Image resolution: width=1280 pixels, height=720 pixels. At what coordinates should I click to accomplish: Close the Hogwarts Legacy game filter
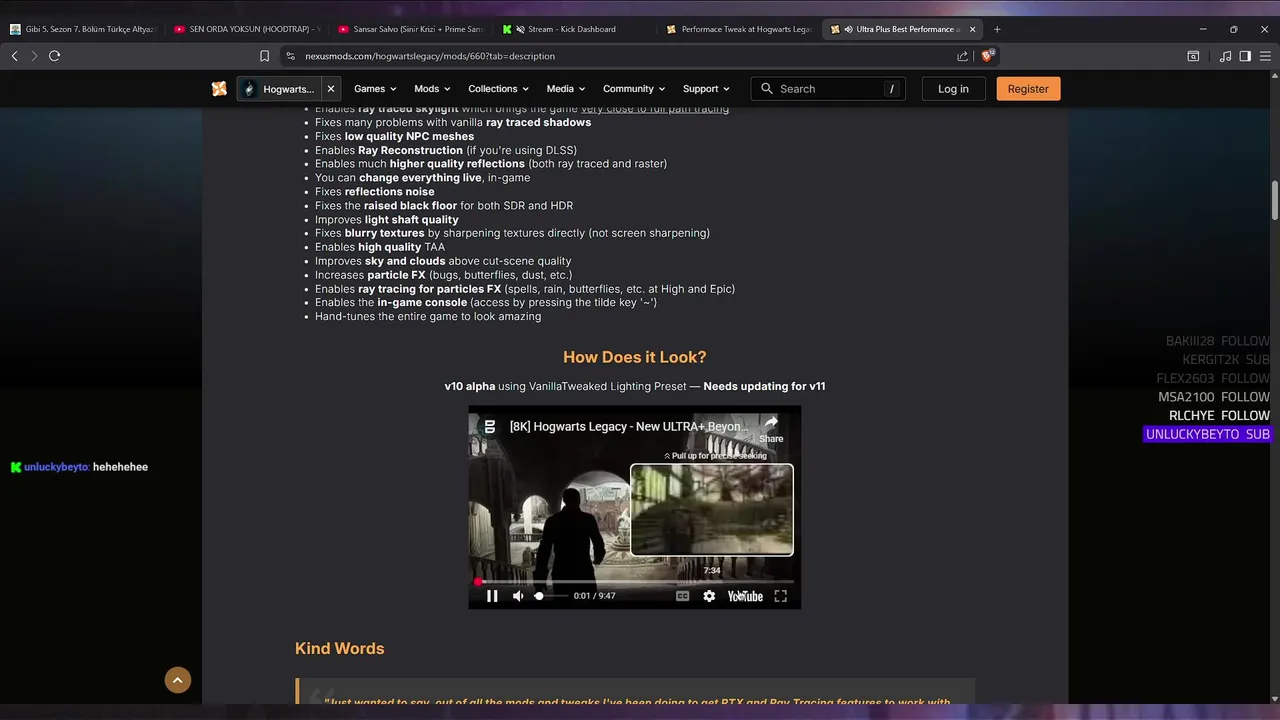coord(331,89)
